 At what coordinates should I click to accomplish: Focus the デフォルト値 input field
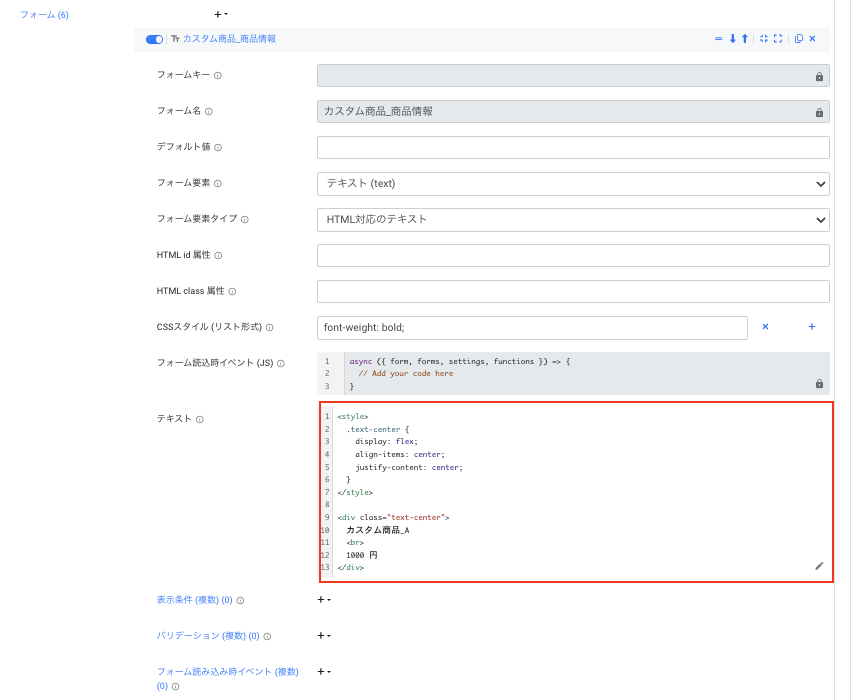coord(573,147)
